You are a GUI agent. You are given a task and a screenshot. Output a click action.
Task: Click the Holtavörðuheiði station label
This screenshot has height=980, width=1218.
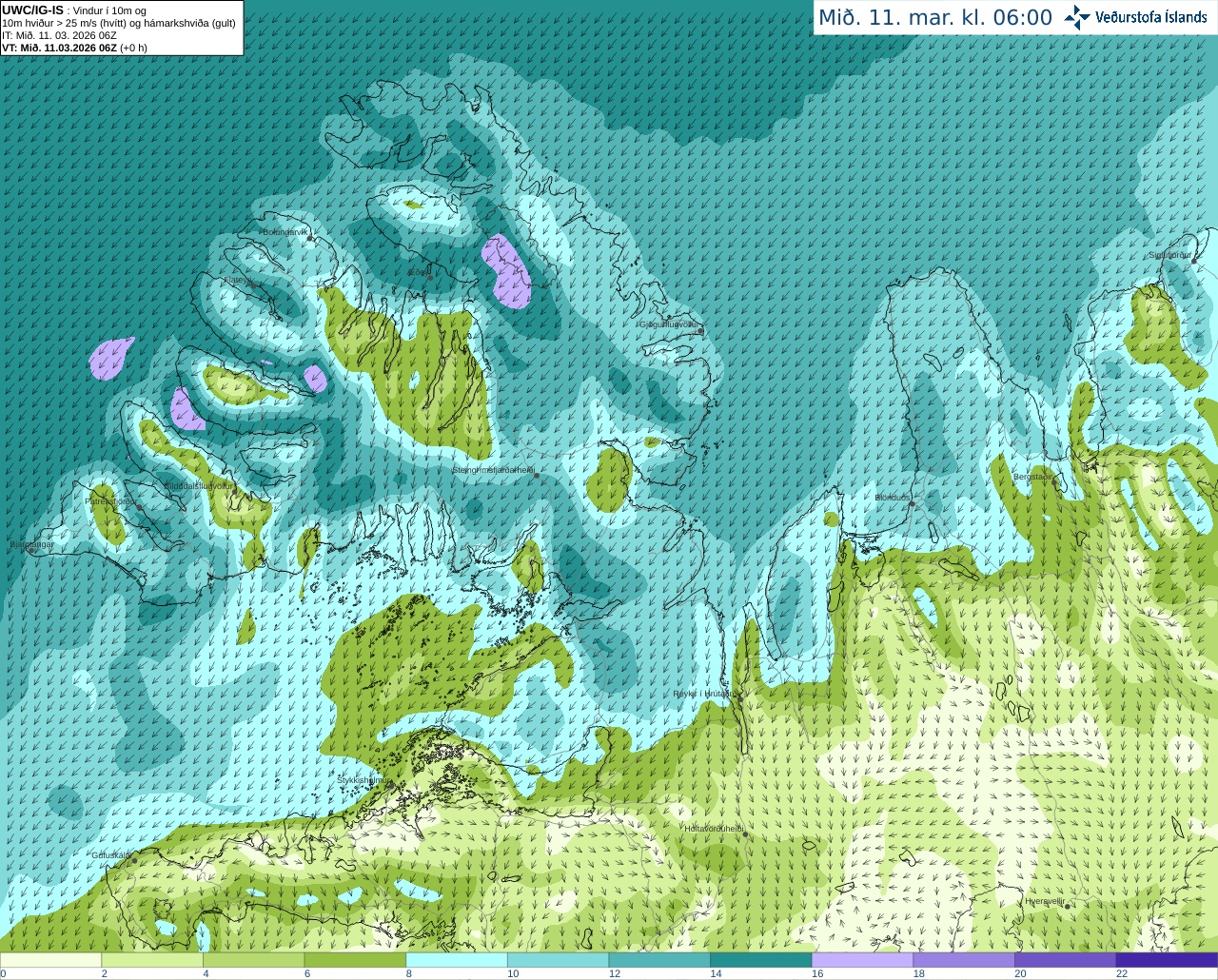click(x=714, y=829)
